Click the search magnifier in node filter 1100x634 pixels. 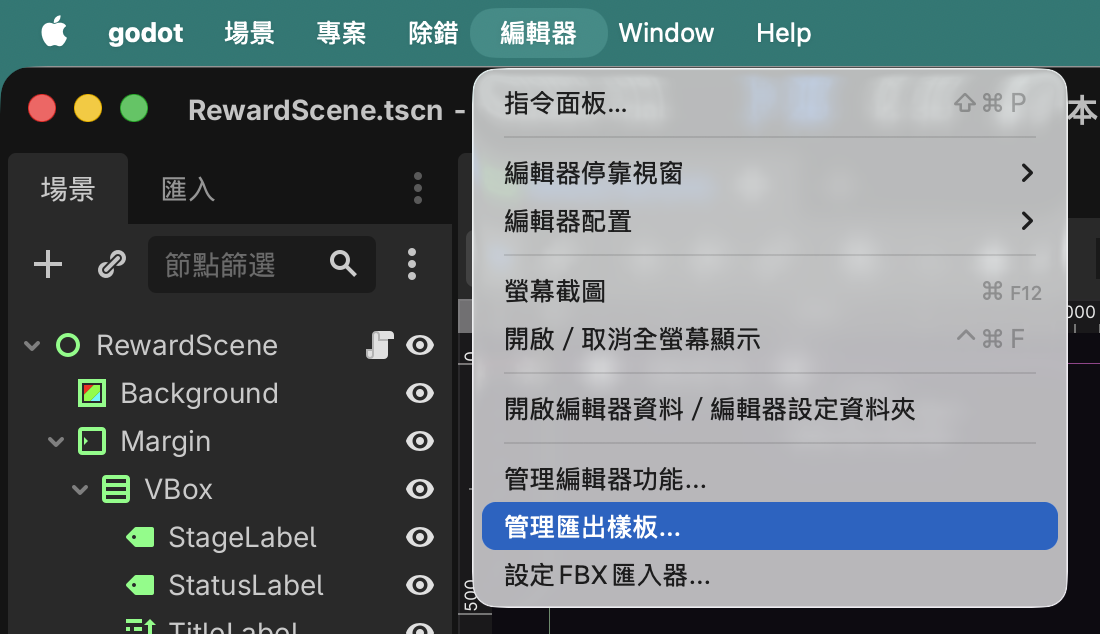tap(343, 264)
